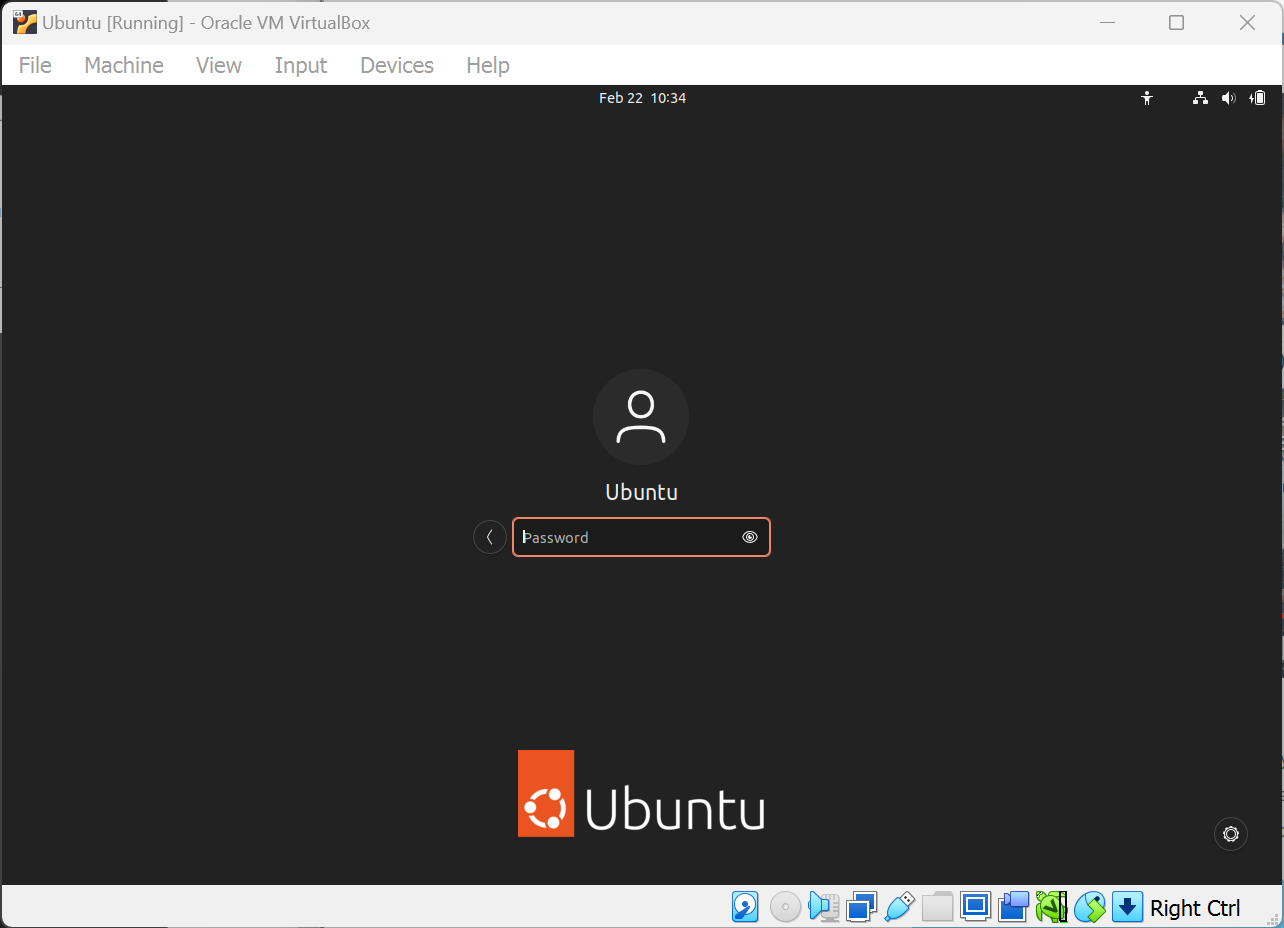The image size is (1284, 928).
Task: Click the network adapters status icon
Action: [x=861, y=907]
